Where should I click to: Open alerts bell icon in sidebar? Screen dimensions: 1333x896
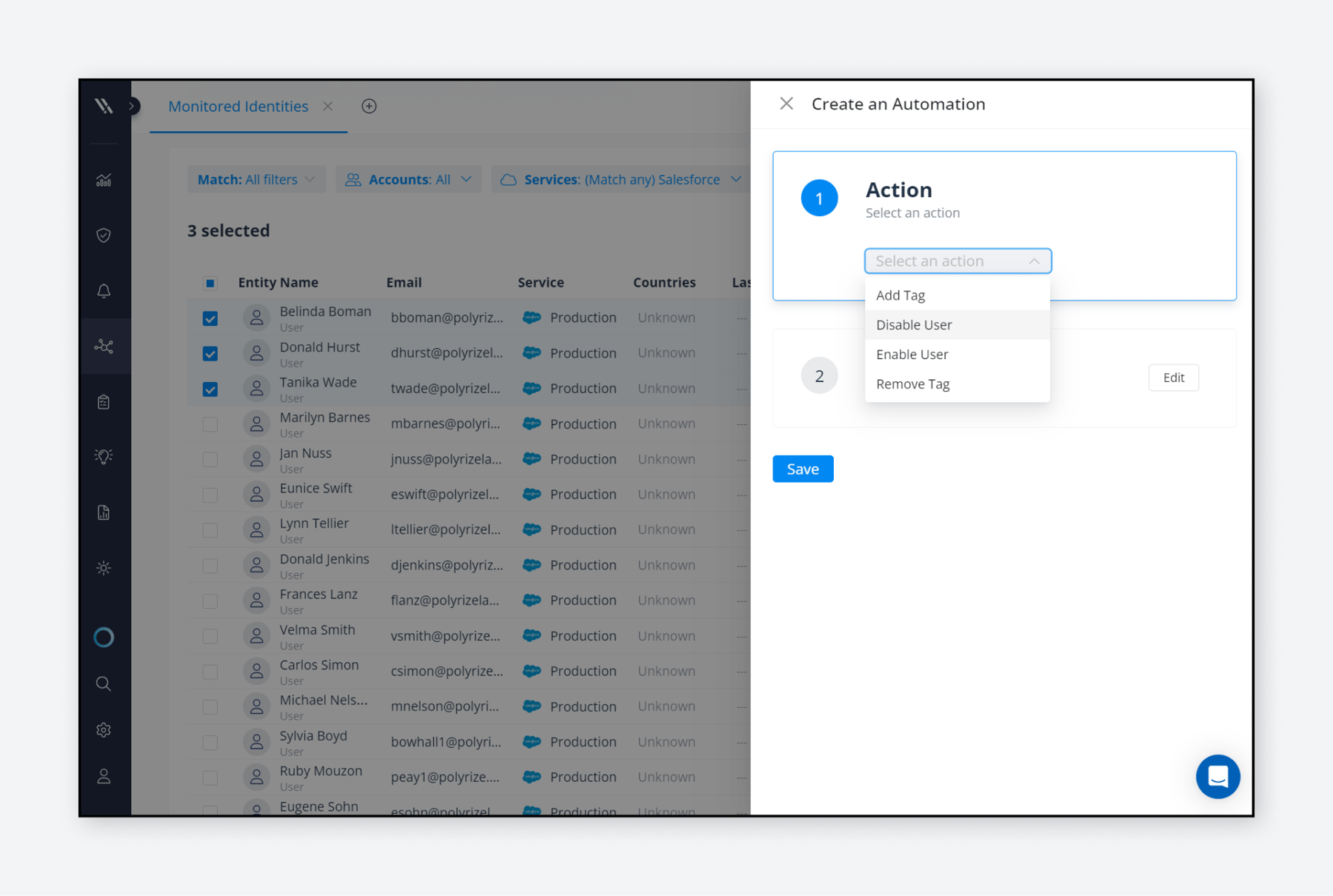click(x=104, y=291)
